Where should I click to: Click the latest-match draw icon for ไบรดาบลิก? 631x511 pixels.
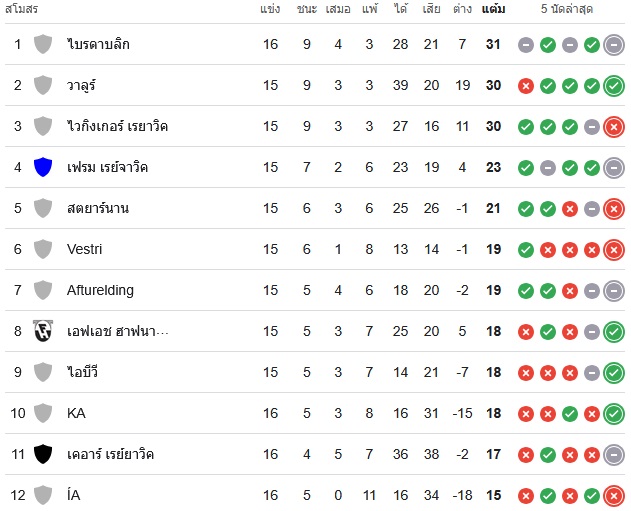pyautogui.click(x=614, y=45)
